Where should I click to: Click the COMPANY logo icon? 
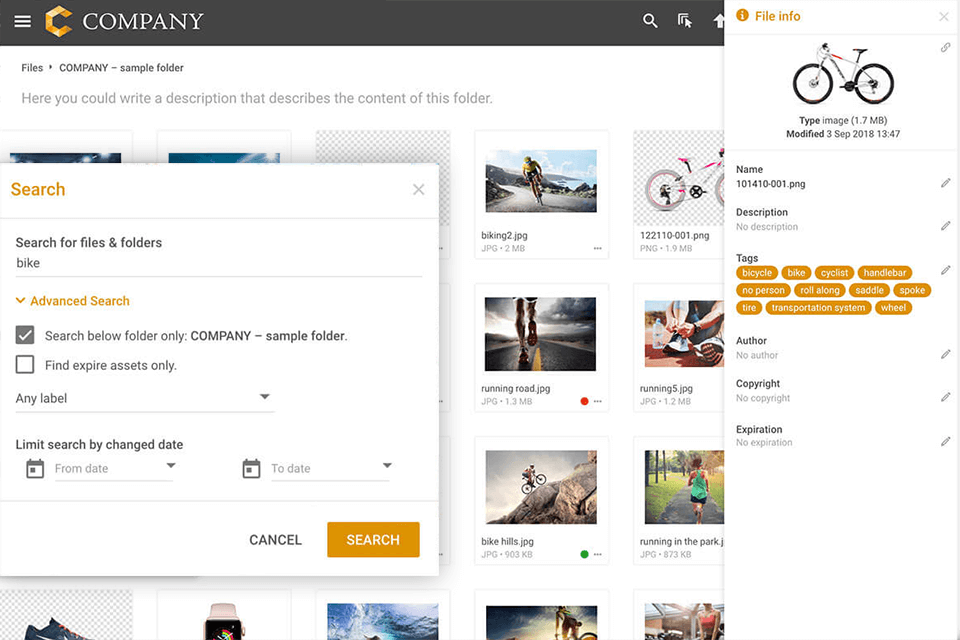[x=59, y=21]
